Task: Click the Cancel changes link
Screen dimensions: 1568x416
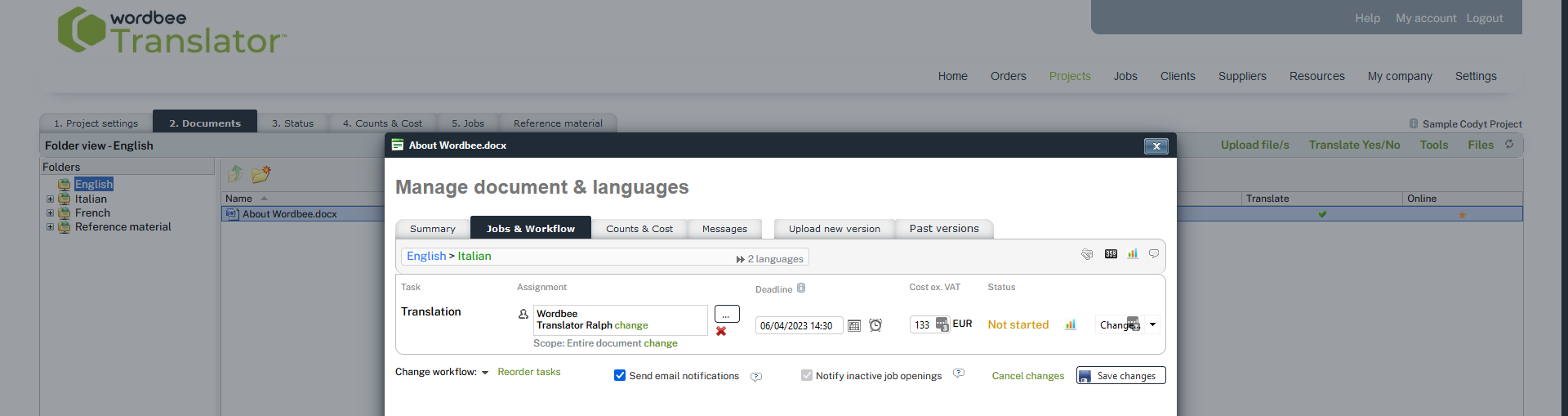Action: point(1027,376)
